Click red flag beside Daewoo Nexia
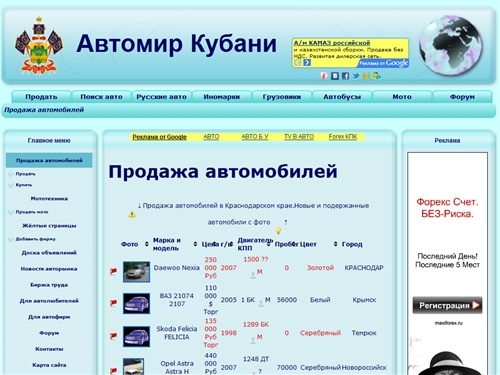This screenshot has width=500, height=375. pyautogui.click(x=113, y=271)
